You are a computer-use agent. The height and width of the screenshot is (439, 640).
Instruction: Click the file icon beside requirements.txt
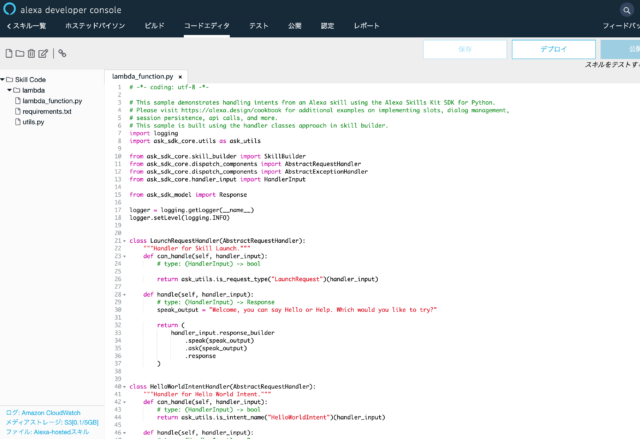click(x=18, y=111)
